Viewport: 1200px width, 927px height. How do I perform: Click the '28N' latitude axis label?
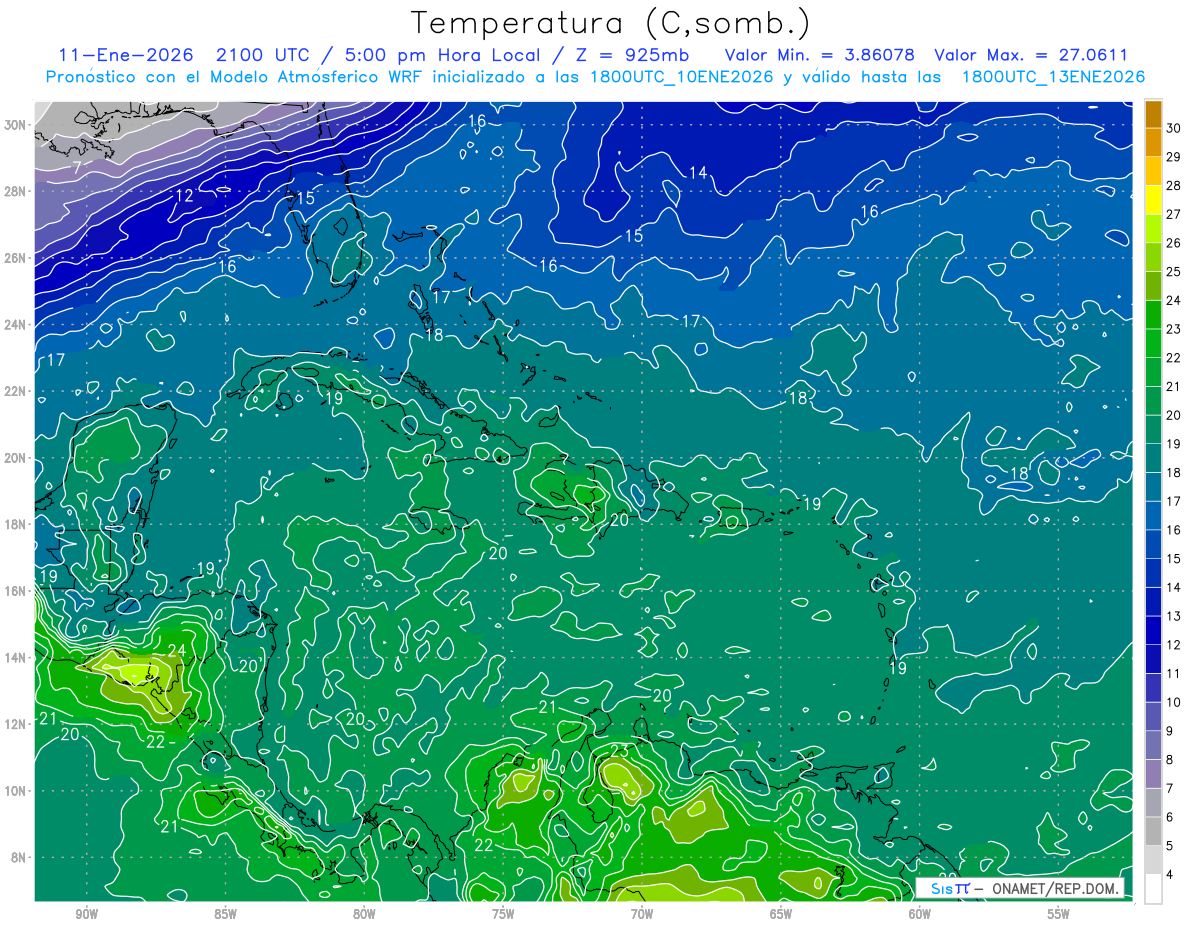tap(17, 191)
